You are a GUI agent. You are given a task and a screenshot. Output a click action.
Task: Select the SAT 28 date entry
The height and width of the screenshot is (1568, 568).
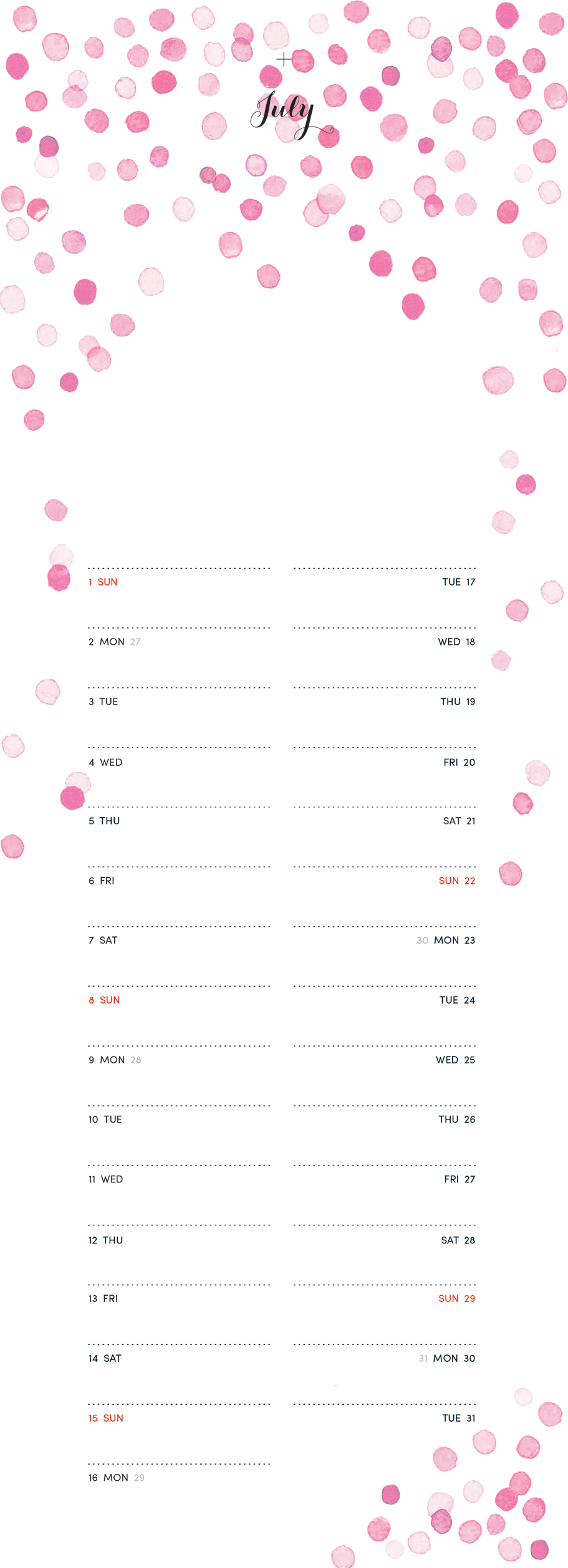point(458,1240)
